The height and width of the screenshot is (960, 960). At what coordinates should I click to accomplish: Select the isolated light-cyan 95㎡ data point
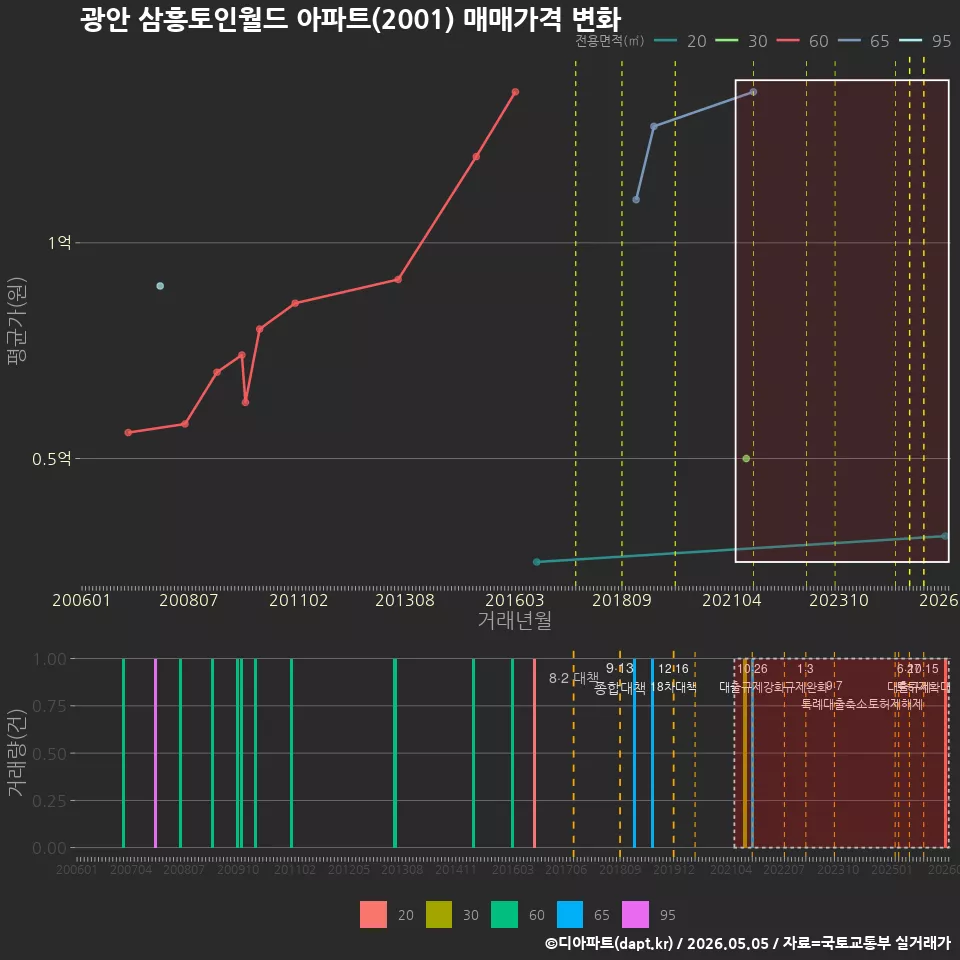[160, 286]
